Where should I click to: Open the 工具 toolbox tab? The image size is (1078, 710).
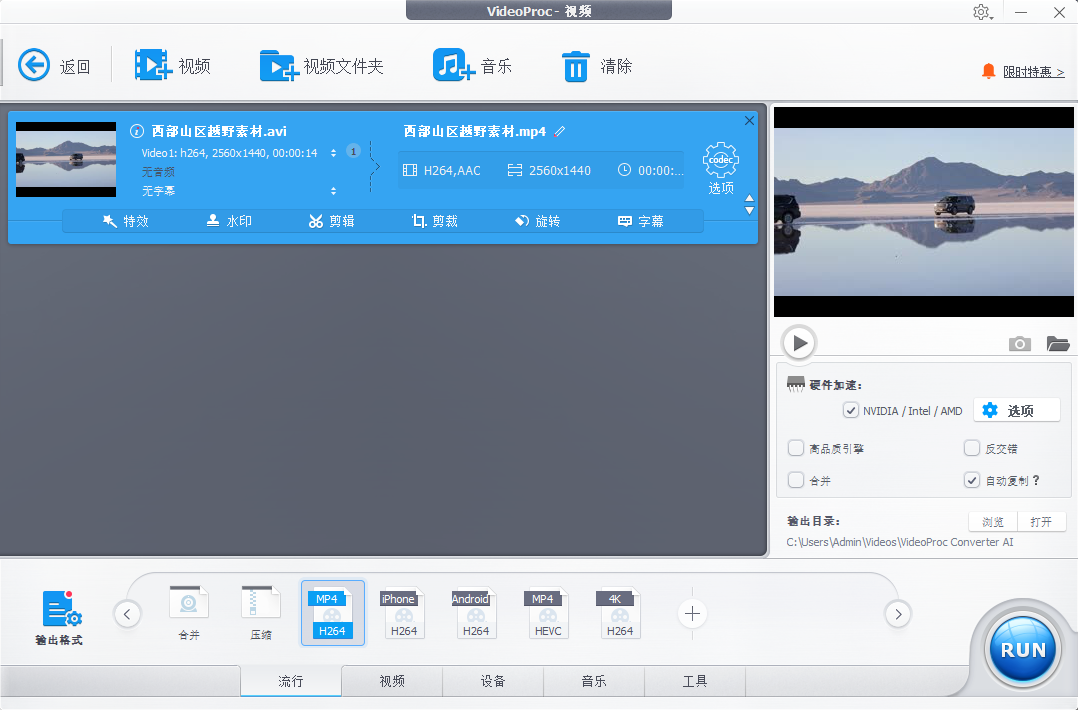coord(694,681)
